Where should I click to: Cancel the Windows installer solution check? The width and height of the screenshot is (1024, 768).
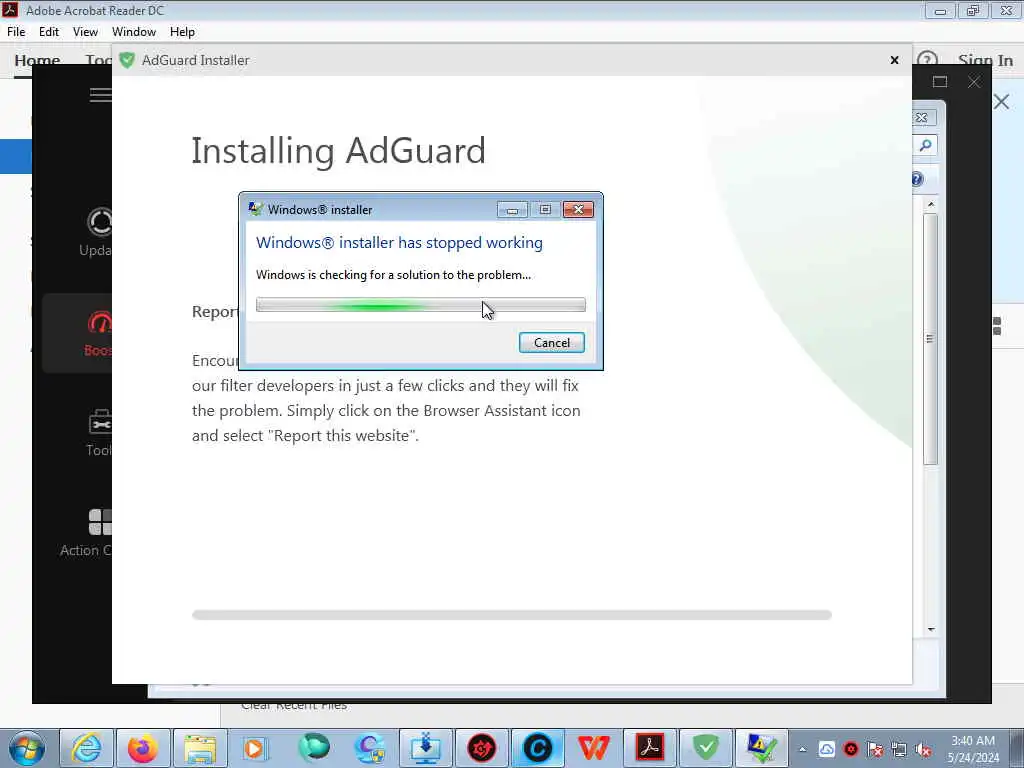(x=551, y=343)
